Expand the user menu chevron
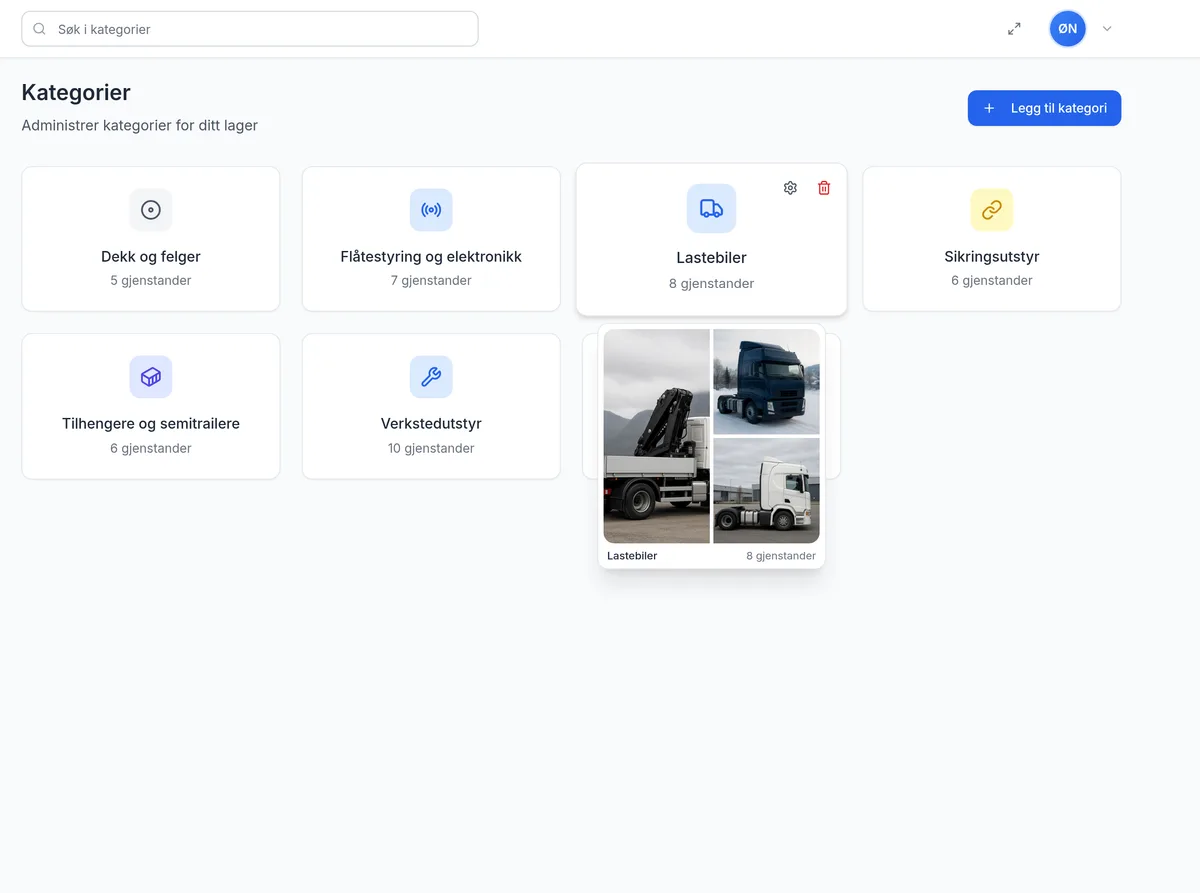Viewport: 1200px width, 893px height. pyautogui.click(x=1107, y=29)
